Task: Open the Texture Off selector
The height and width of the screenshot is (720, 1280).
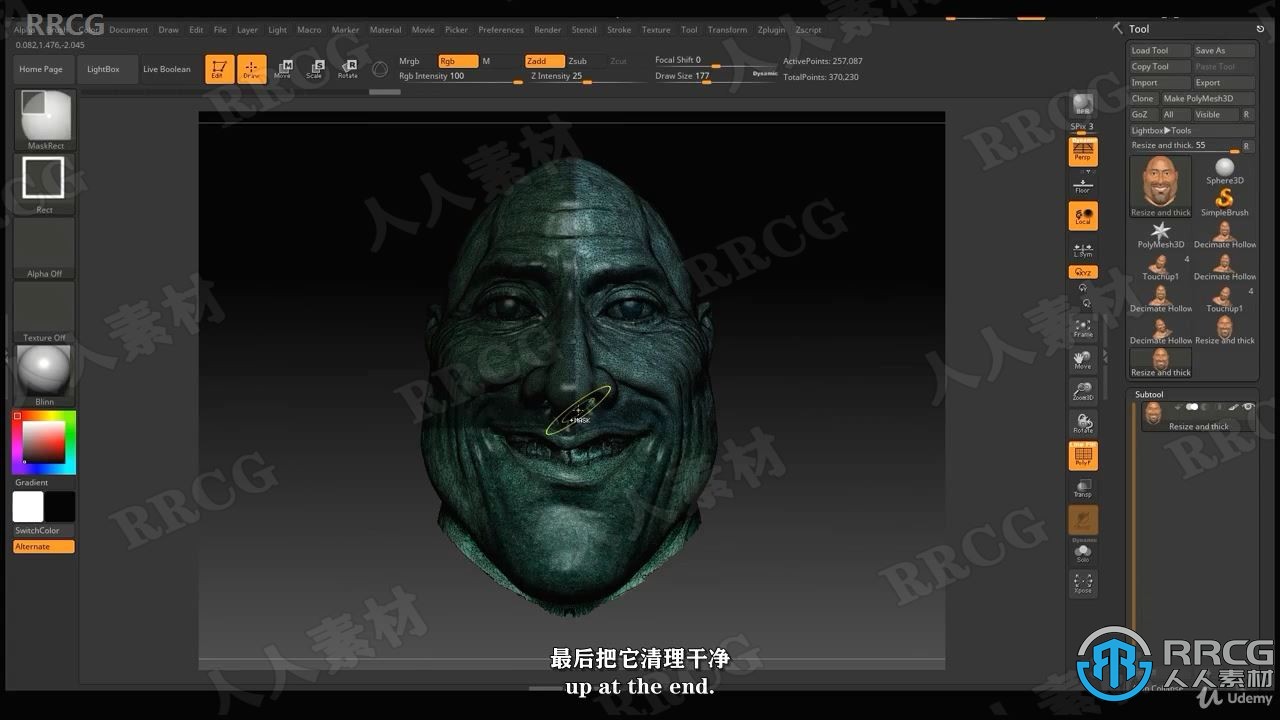Action: 44,312
